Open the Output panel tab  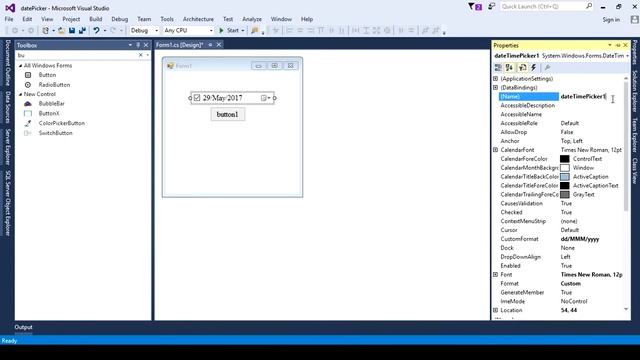coord(23,327)
